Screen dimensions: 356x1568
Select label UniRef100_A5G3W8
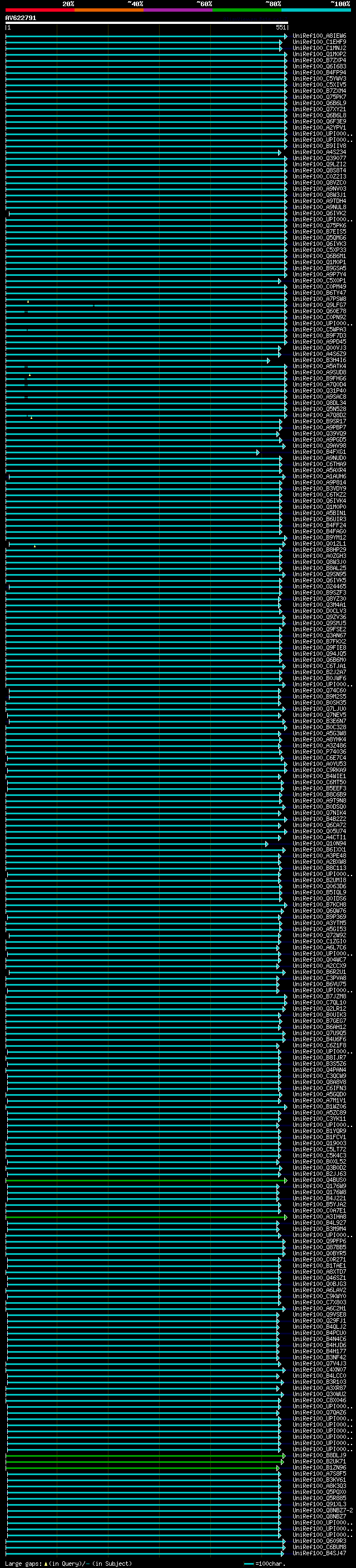[319, 733]
